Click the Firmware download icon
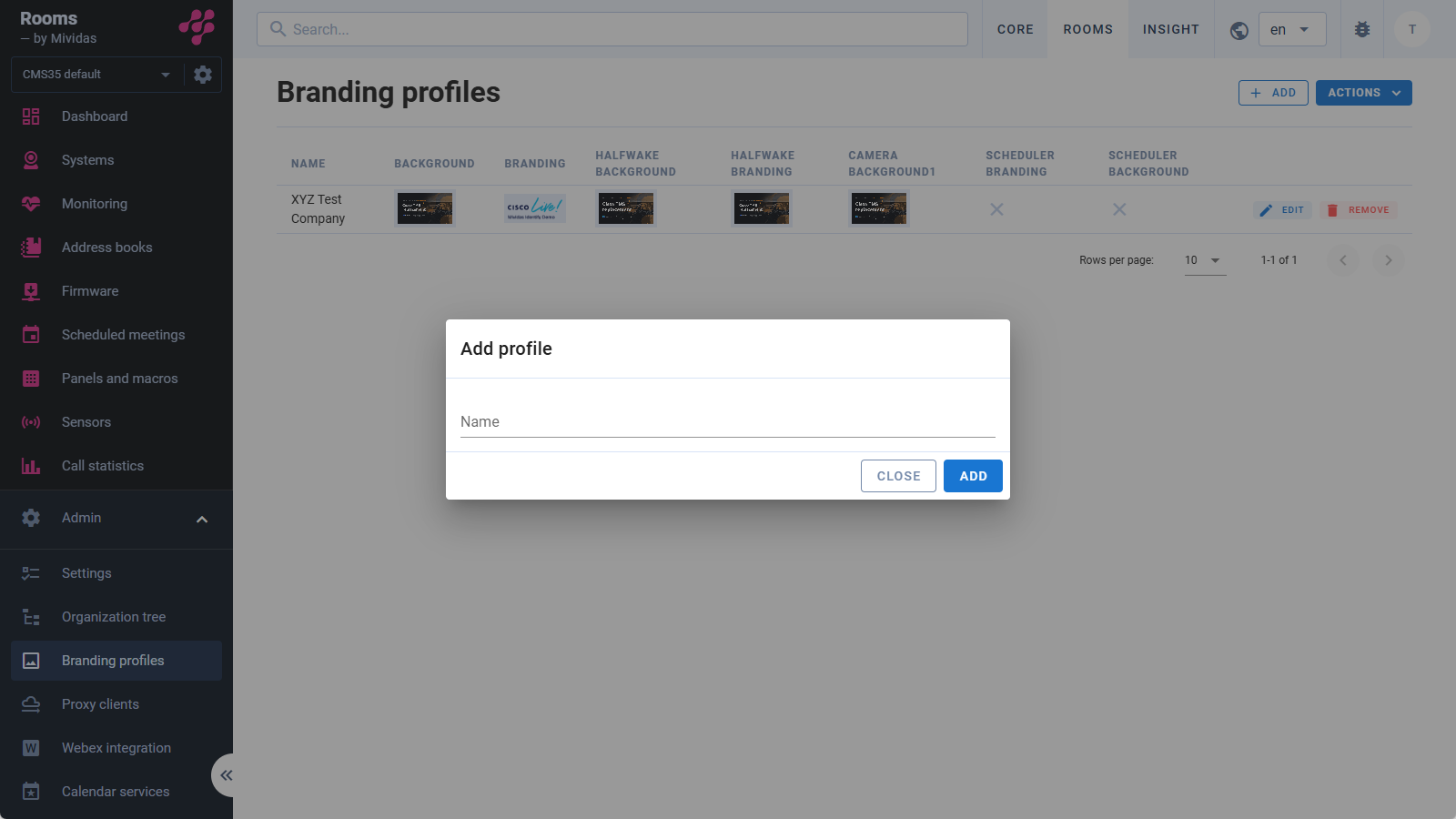Screen dimensions: 1456x819 pyautogui.click(x=31, y=291)
